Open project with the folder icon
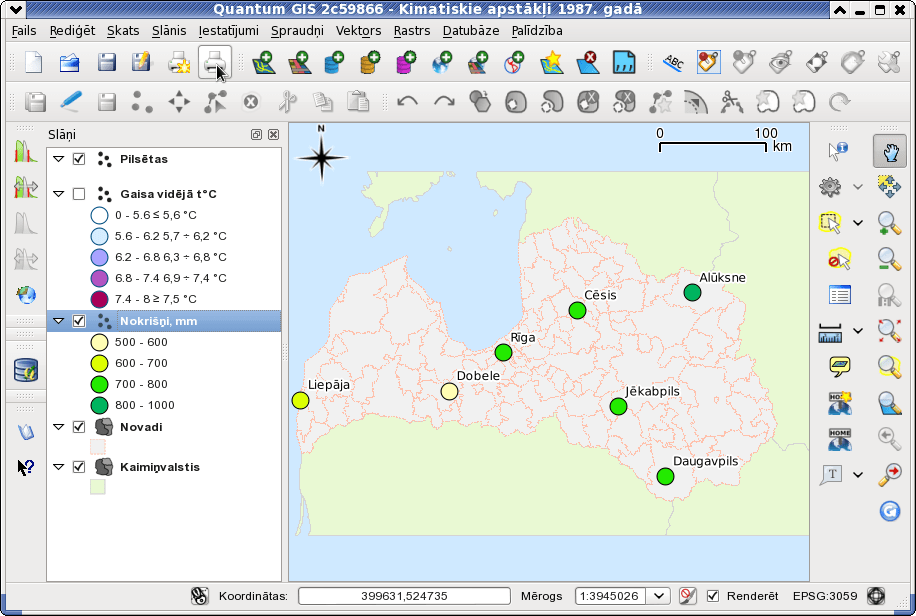Screen dimensions: 916x616 pyautogui.click(x=70, y=62)
